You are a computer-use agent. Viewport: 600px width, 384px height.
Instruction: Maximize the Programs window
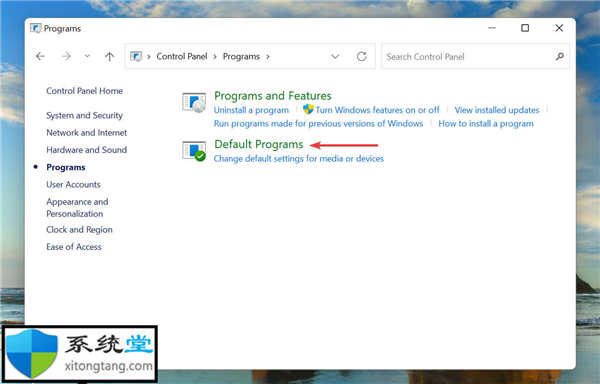(x=525, y=28)
